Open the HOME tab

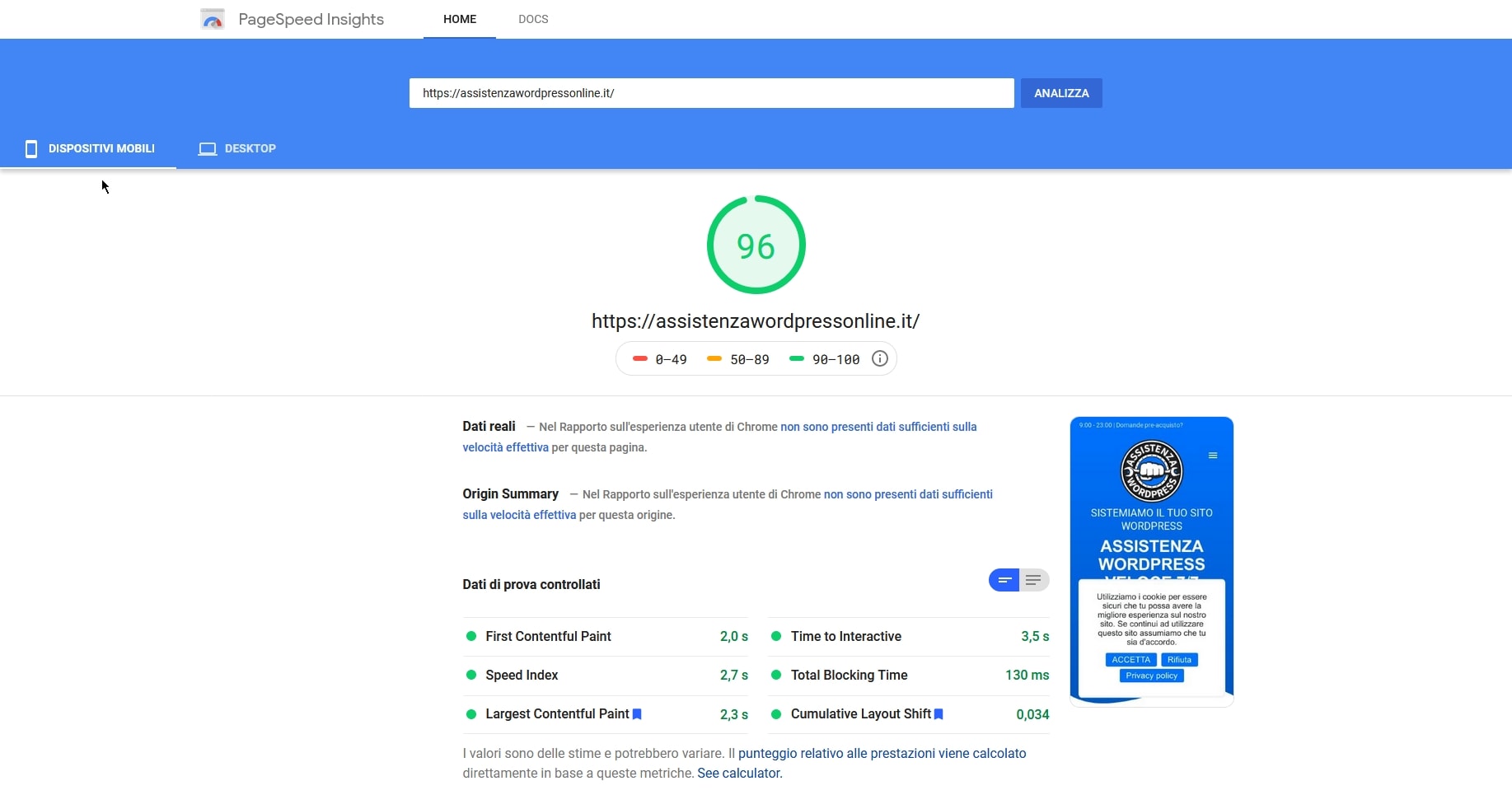(460, 19)
